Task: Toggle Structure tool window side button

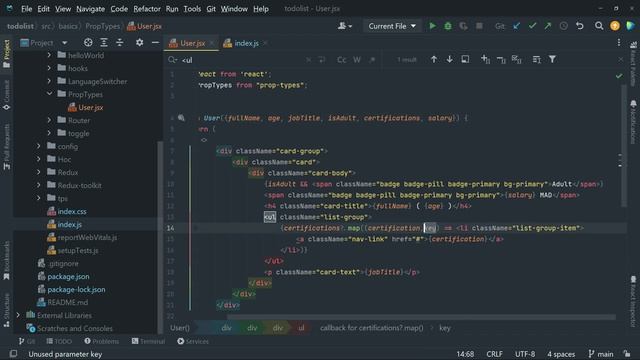Action: [x=7, y=310]
